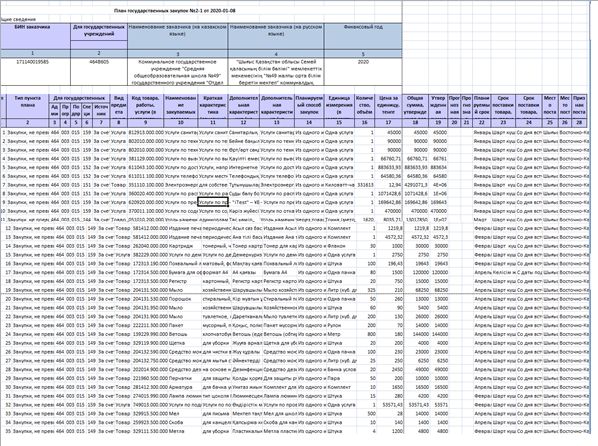Select price cell 12,94

coord(388,185)
